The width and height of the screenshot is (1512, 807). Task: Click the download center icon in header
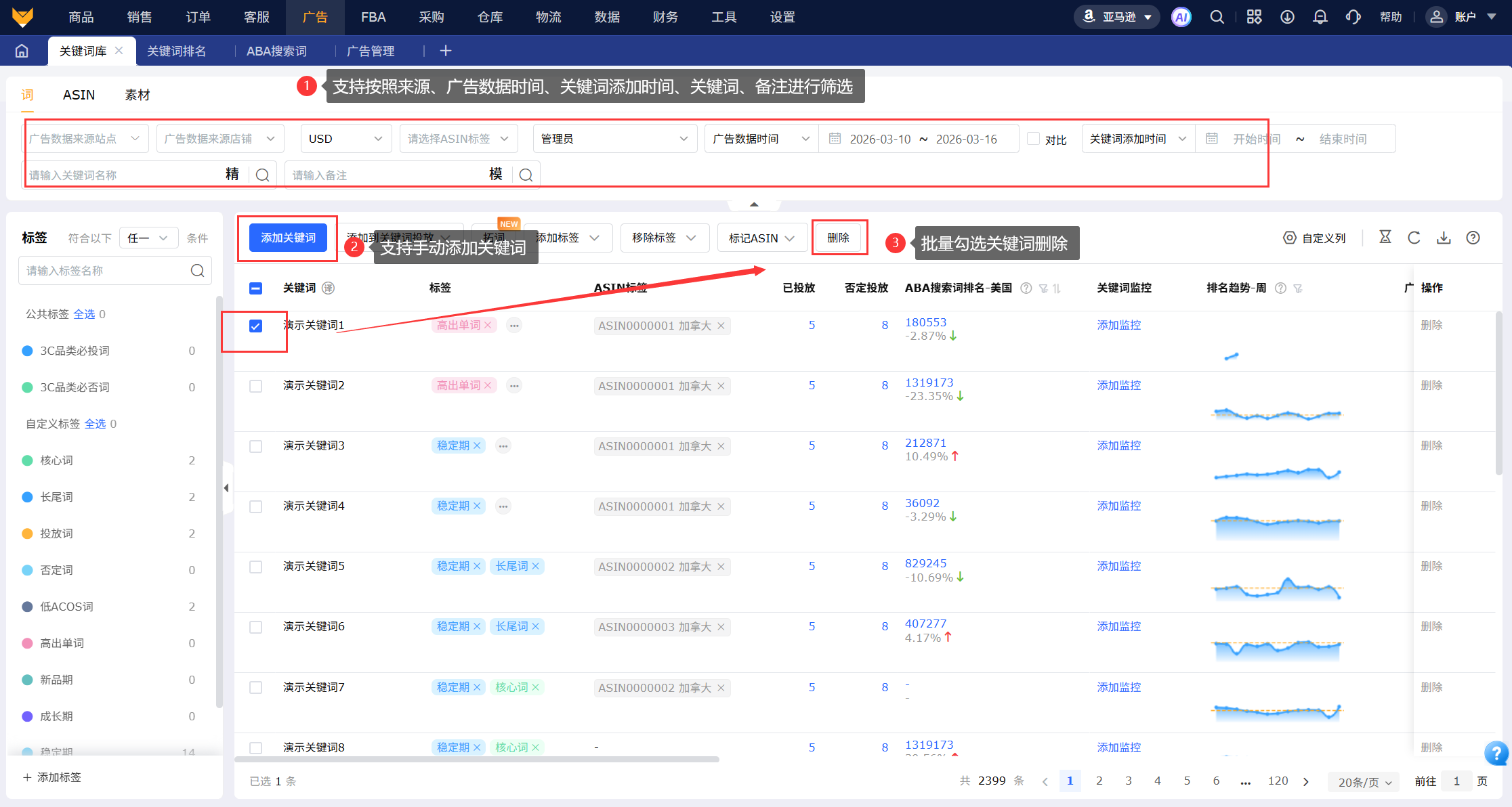1287,18
